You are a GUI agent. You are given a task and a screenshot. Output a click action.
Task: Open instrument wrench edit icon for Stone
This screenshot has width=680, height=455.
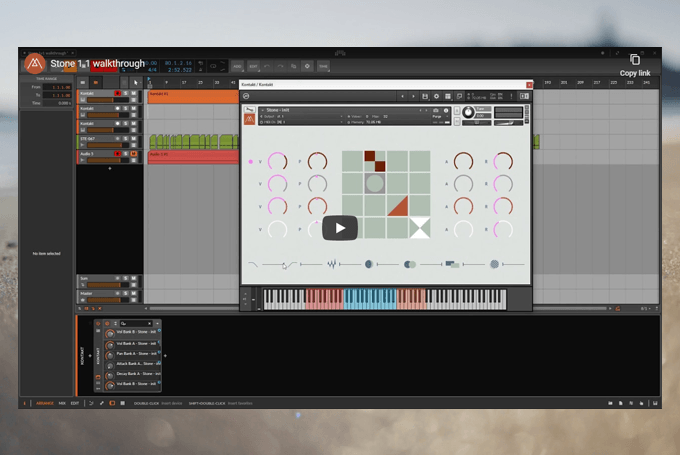tap(249, 110)
